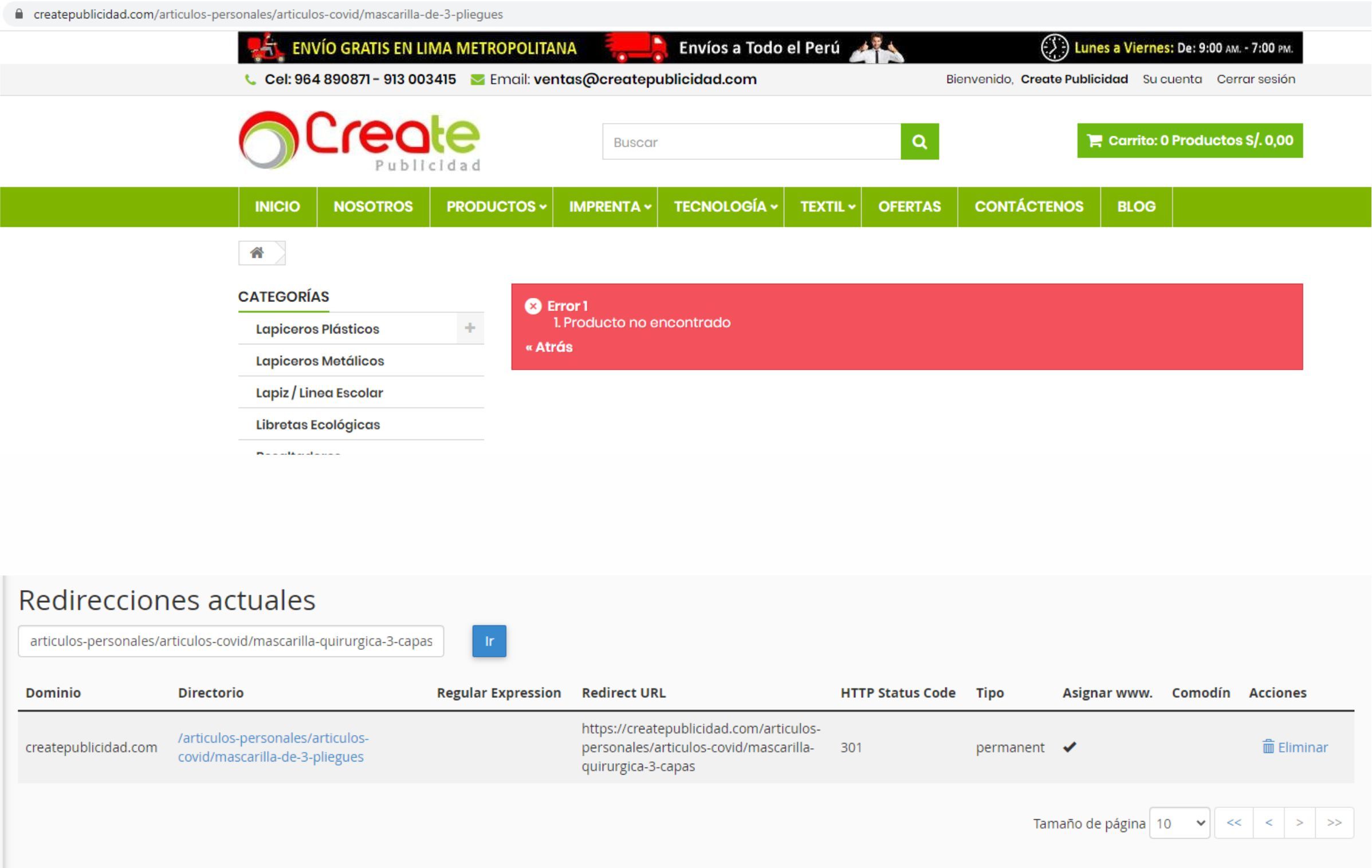Click the Regular Expression column header
The width and height of the screenshot is (1372, 868).
[x=499, y=693]
